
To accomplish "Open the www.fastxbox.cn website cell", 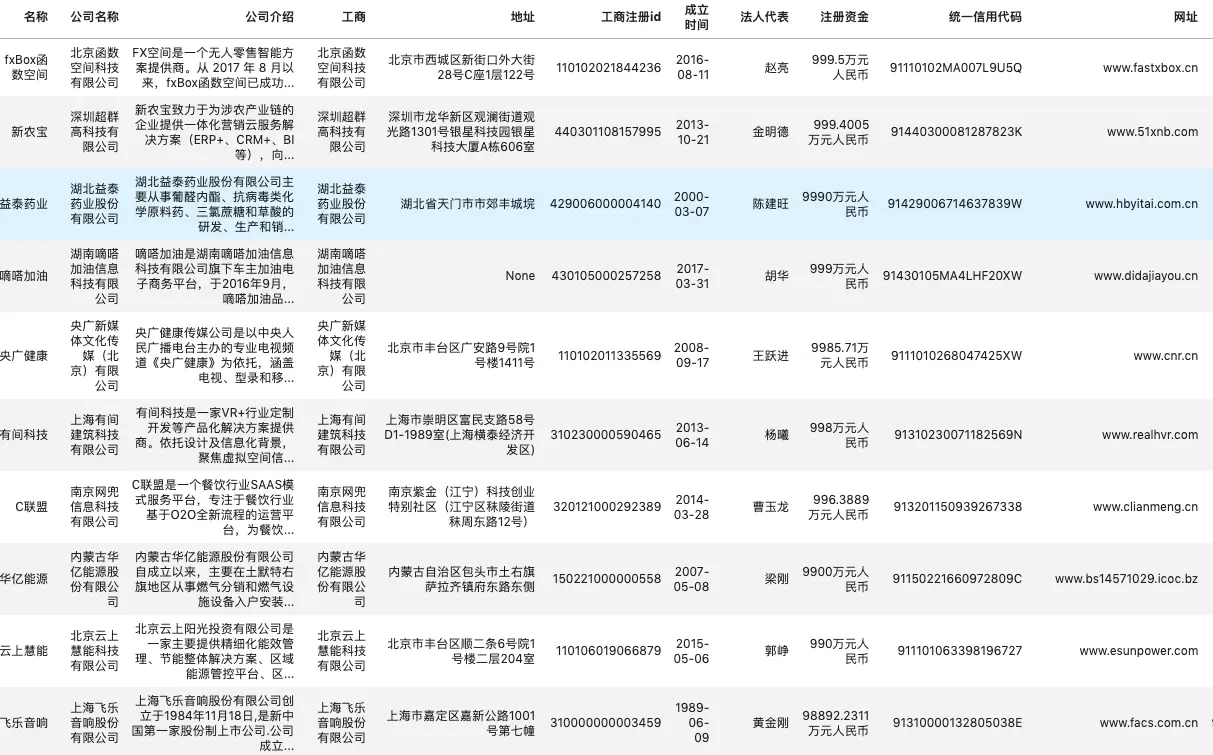I will tap(1150, 68).
